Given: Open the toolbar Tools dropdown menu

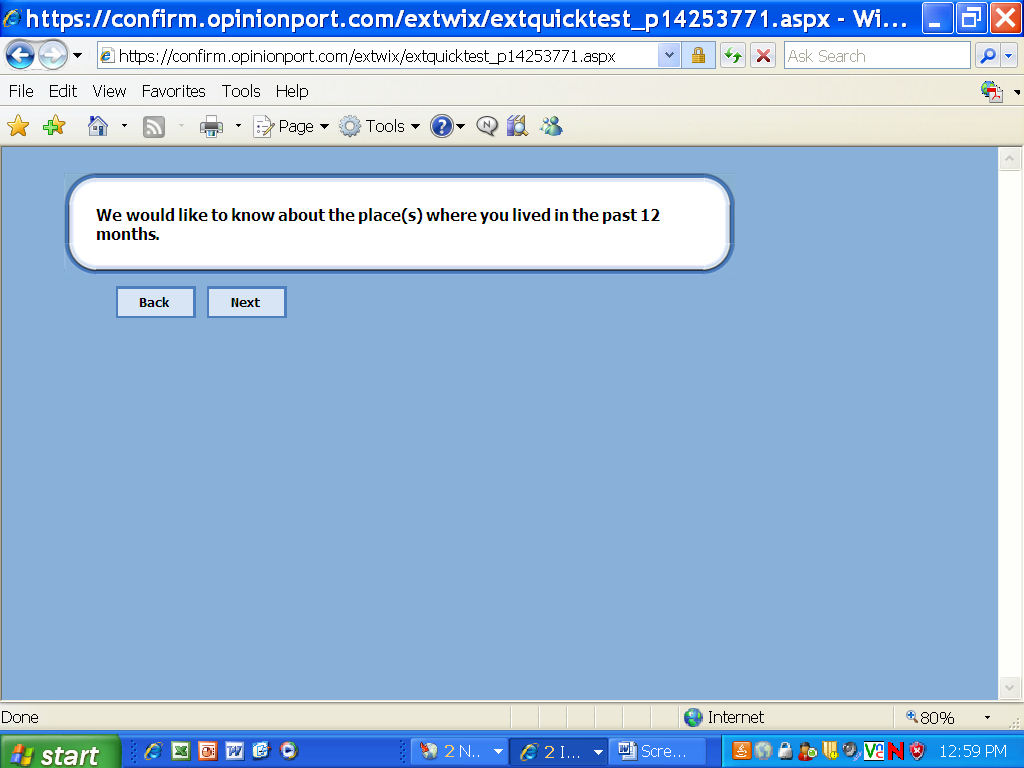Looking at the screenshot, I should pos(379,126).
